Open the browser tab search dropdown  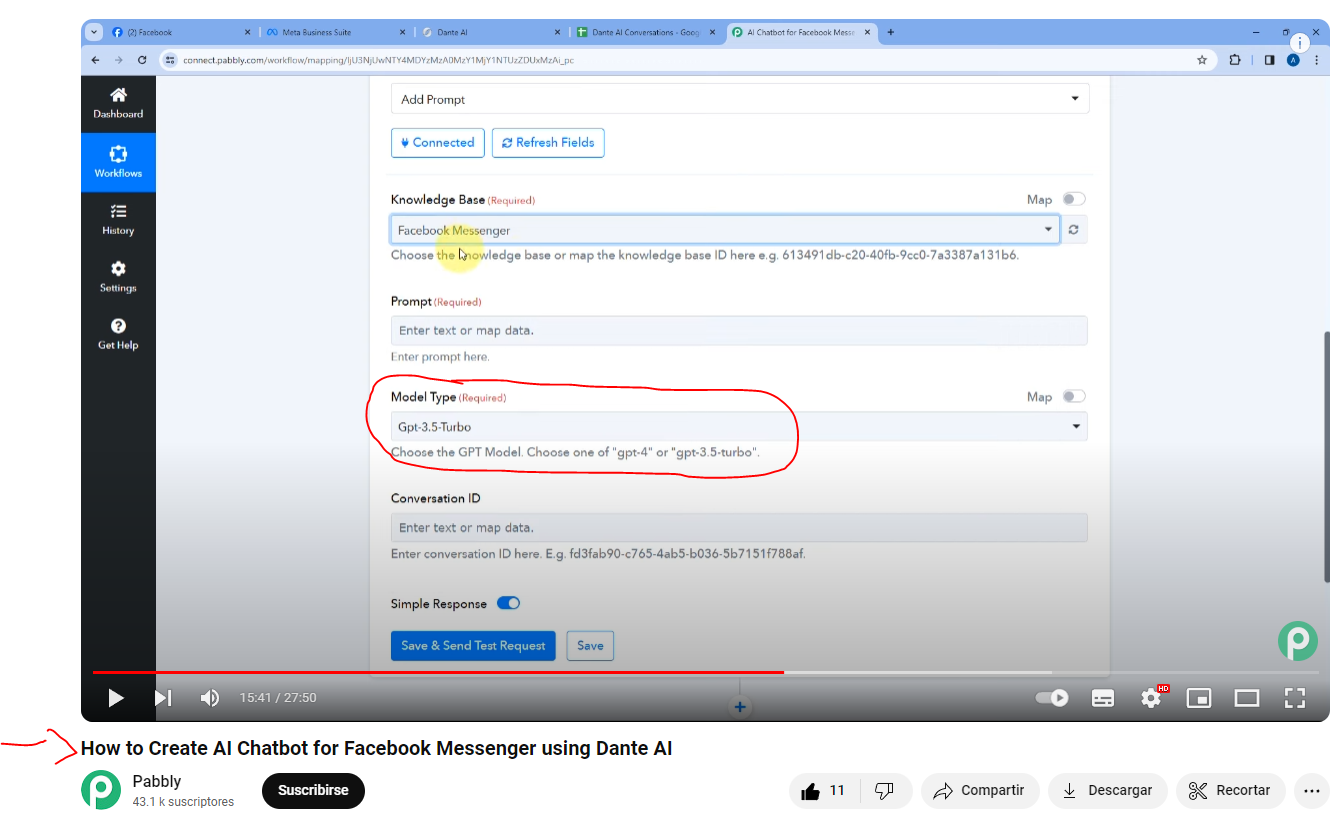pos(94,32)
